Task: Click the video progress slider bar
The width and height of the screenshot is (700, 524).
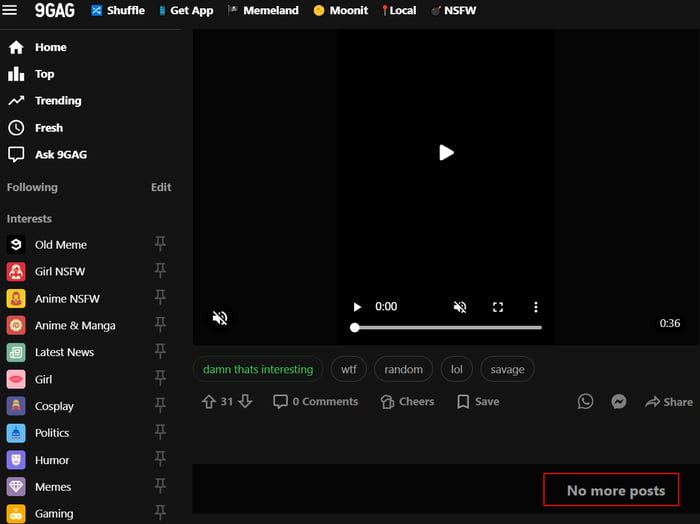Action: coord(446,328)
